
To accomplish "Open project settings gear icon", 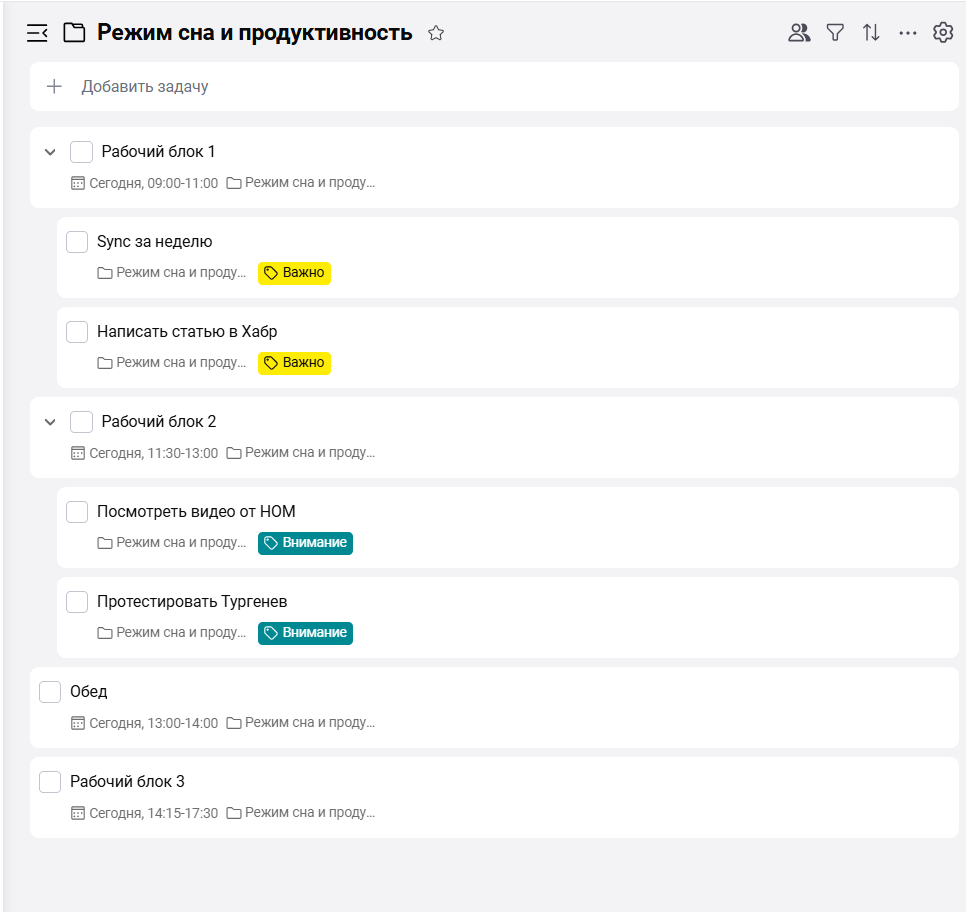I will (x=942, y=33).
